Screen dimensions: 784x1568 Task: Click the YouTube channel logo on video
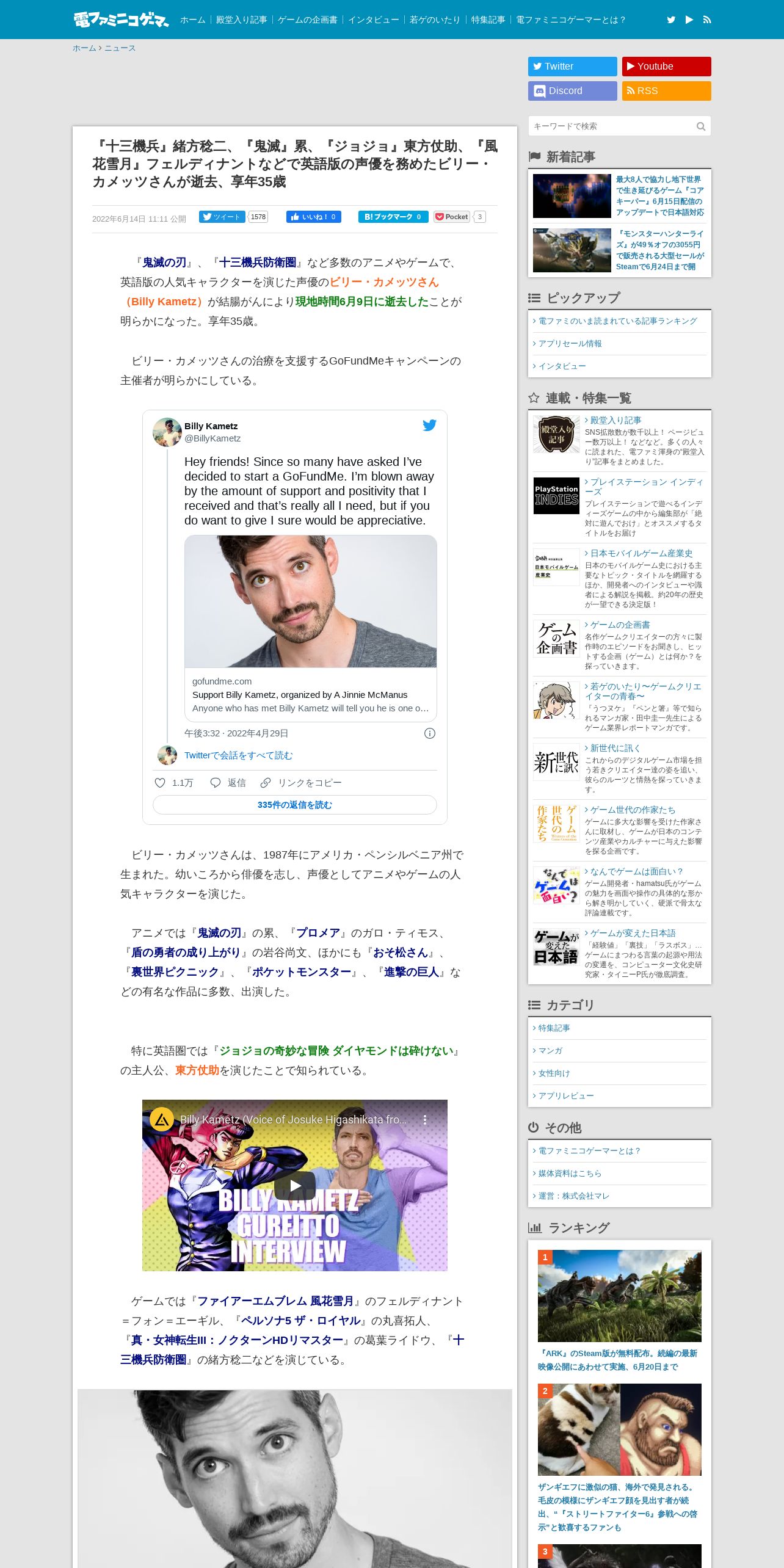[162, 1119]
